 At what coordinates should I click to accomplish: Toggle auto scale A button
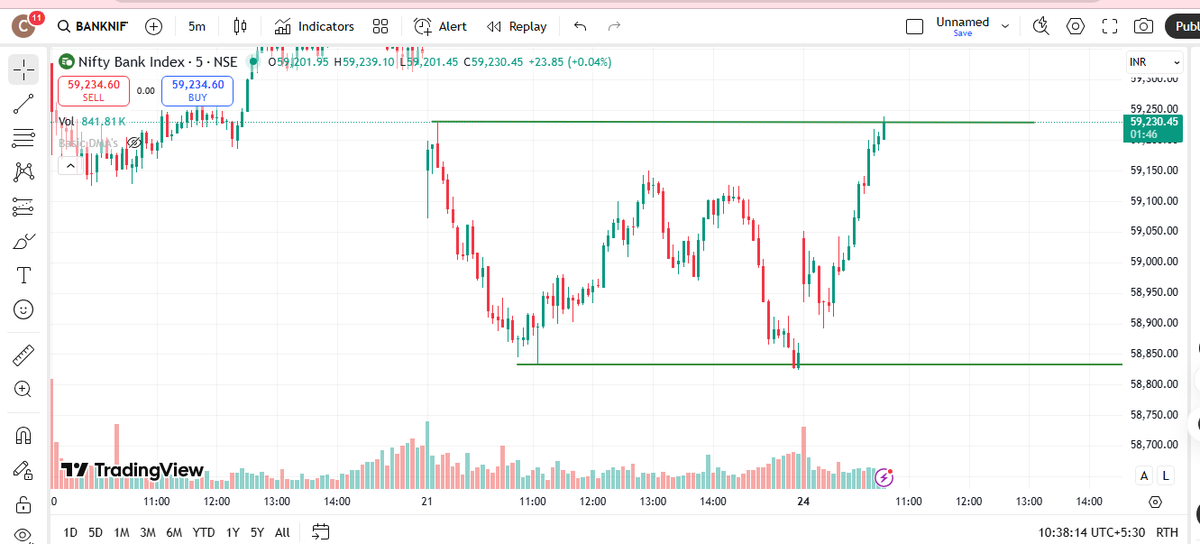coord(1144,476)
